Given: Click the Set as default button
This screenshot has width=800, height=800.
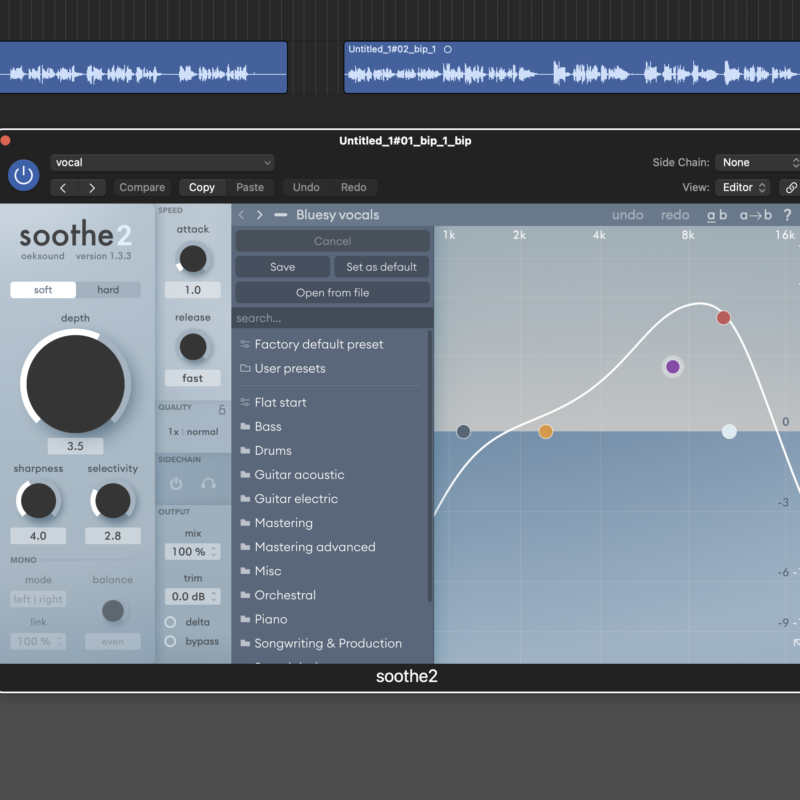Looking at the screenshot, I should point(381,267).
